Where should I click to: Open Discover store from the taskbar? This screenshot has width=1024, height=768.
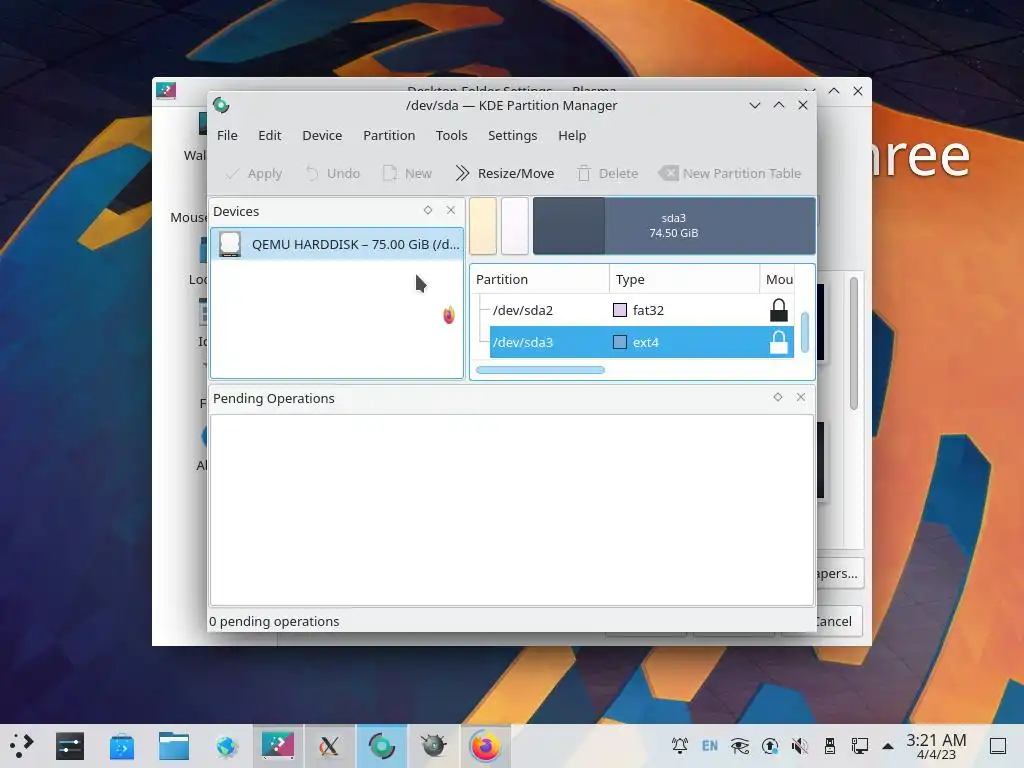pos(121,746)
